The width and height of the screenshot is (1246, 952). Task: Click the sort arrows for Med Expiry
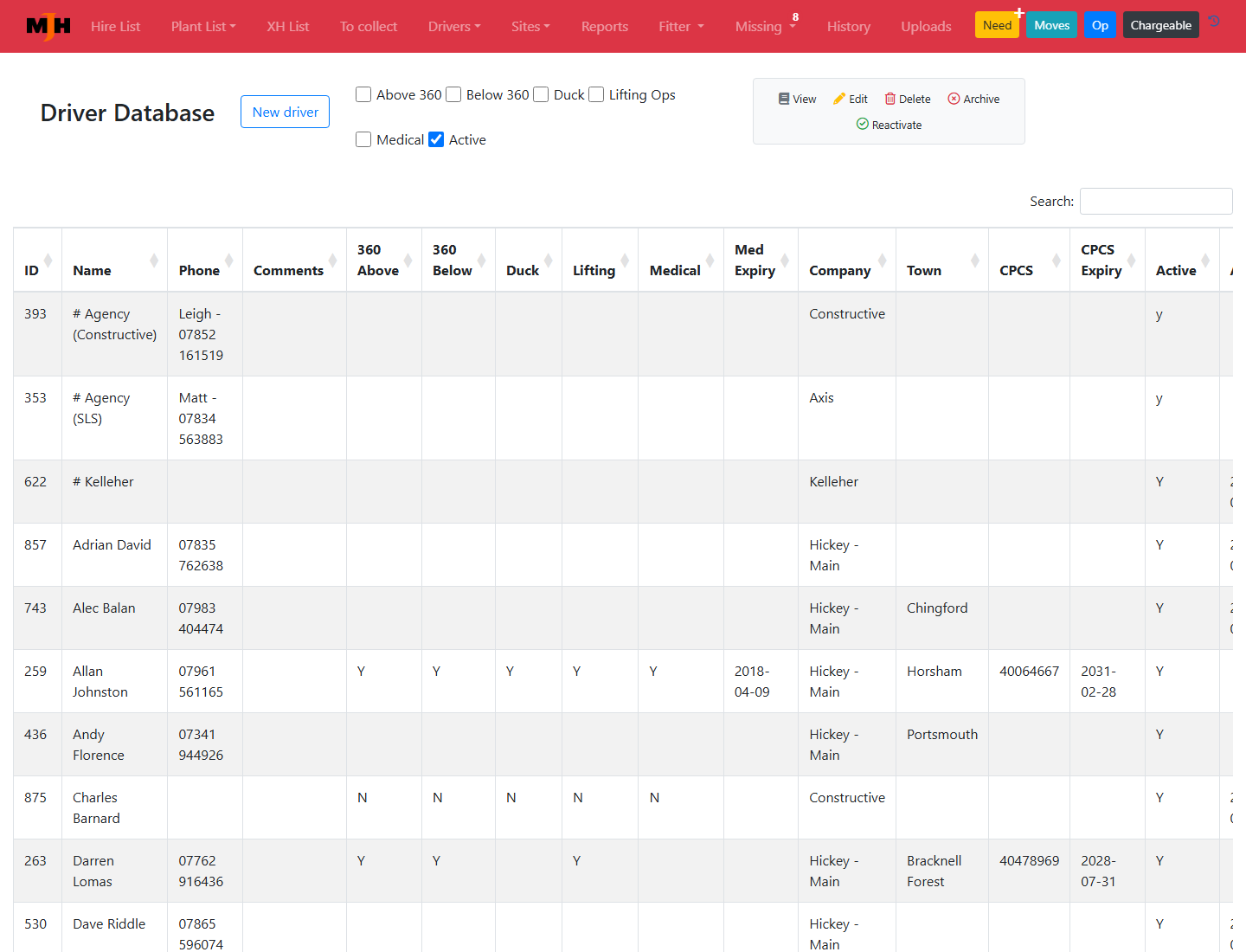pyautogui.click(x=785, y=260)
